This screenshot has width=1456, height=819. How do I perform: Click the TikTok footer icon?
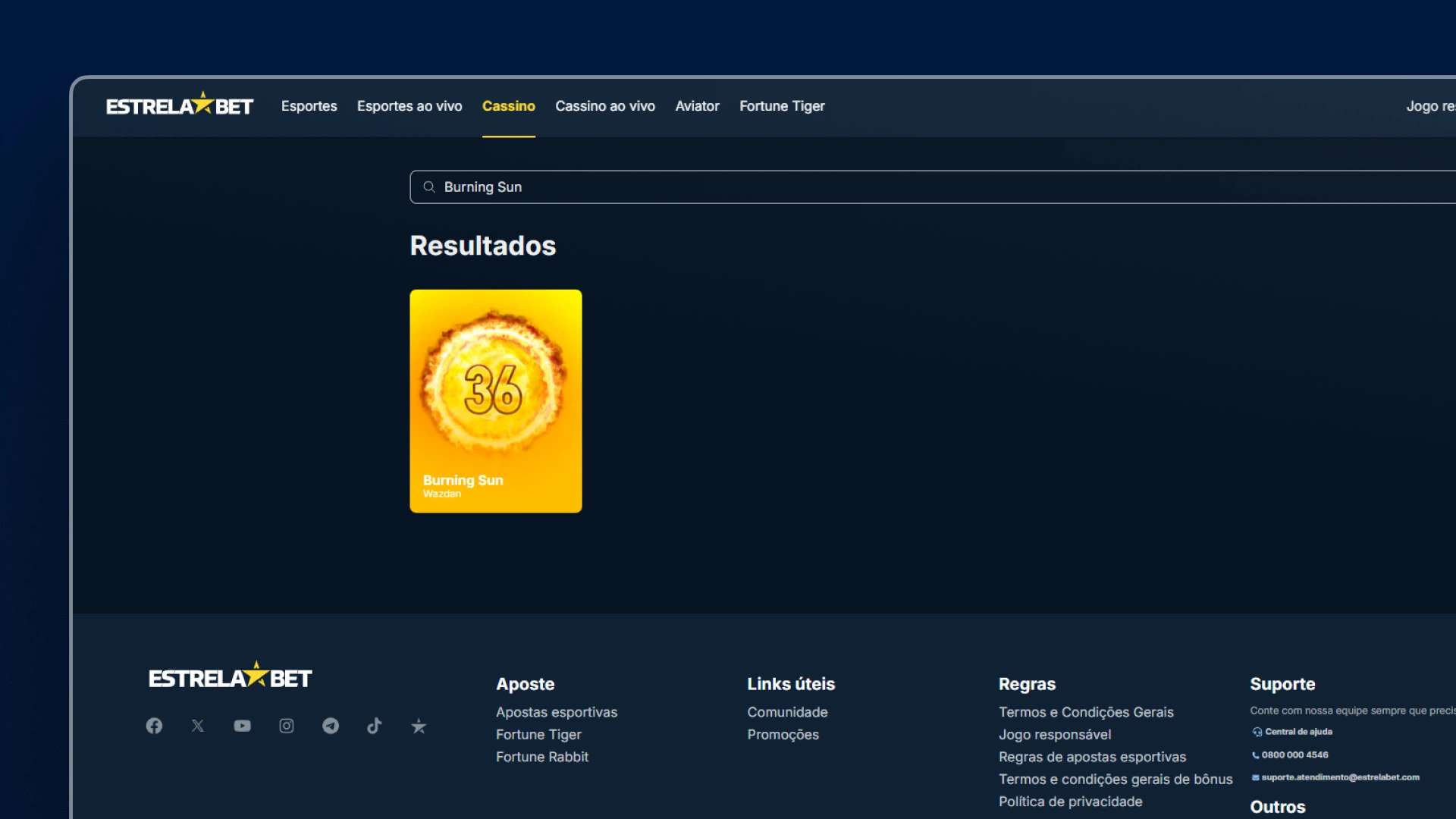coord(375,726)
